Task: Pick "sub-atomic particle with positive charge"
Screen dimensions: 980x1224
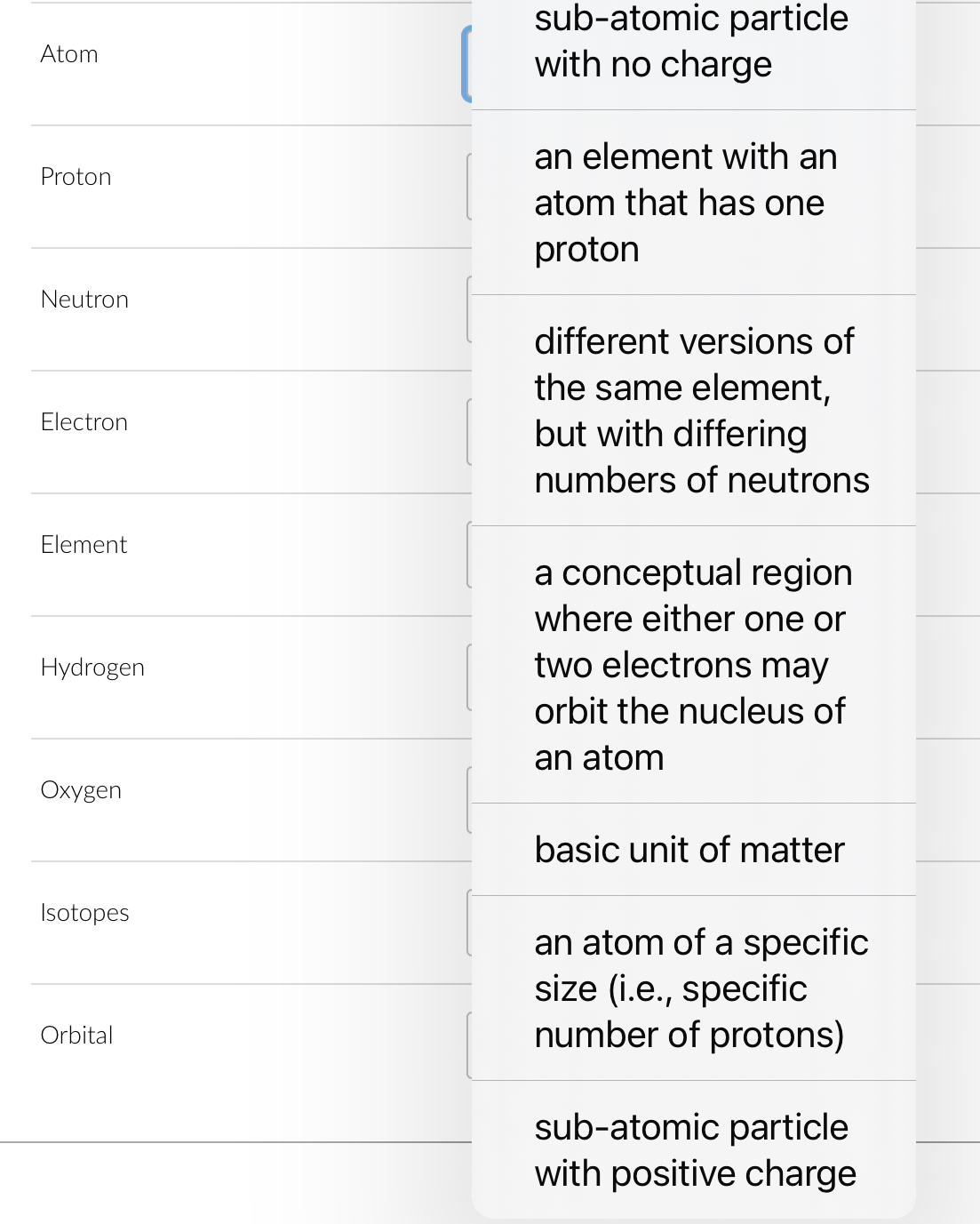Action: [x=693, y=1150]
